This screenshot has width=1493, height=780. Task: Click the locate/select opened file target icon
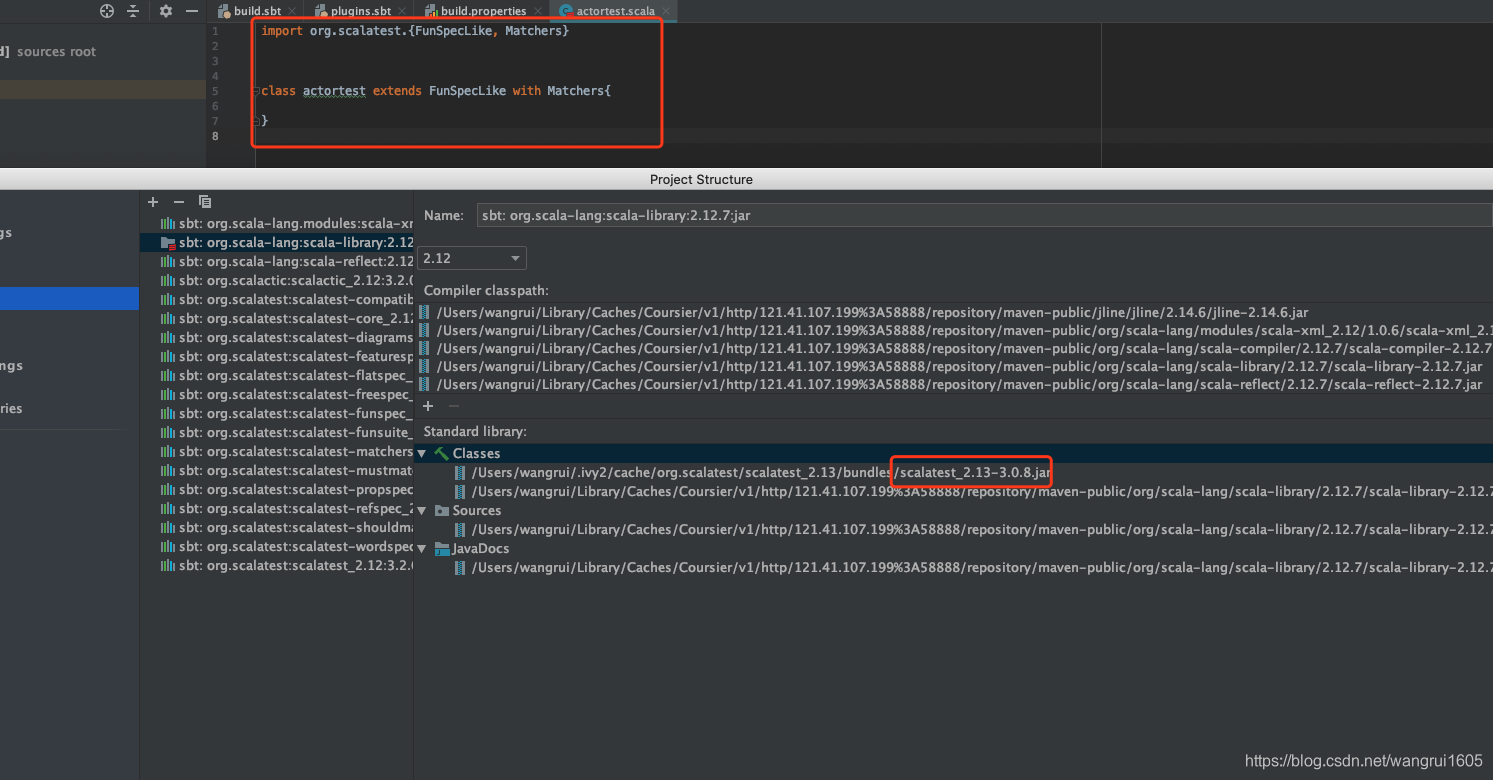[107, 11]
